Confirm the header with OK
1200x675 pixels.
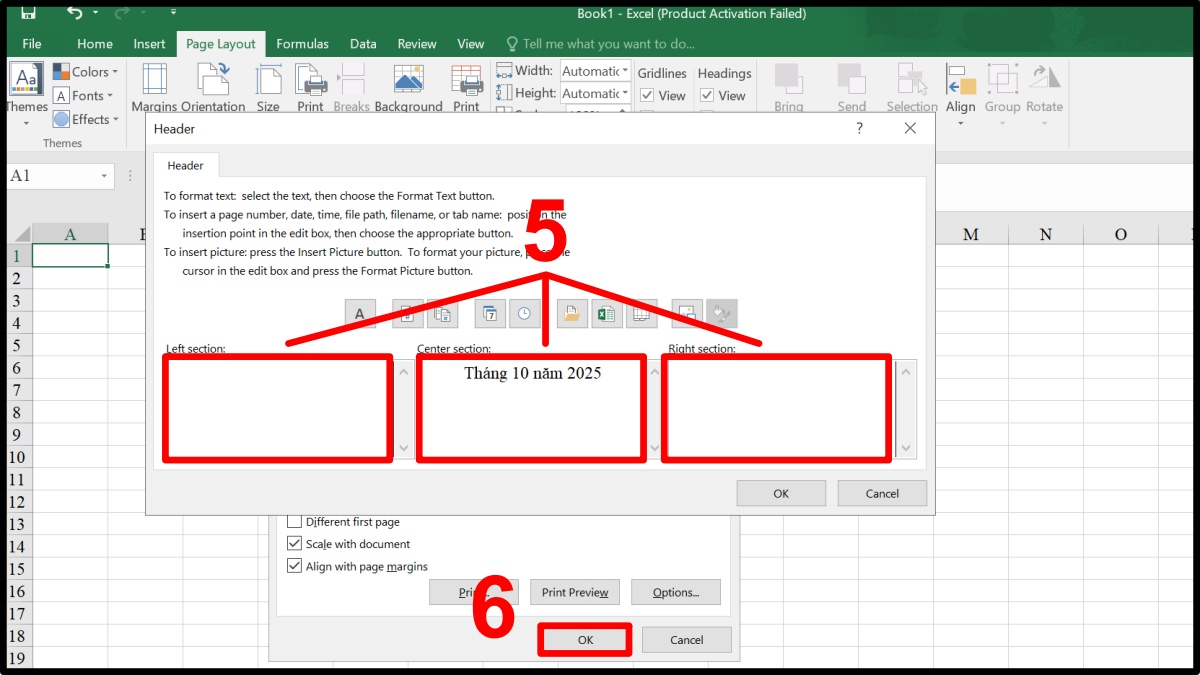(780, 492)
